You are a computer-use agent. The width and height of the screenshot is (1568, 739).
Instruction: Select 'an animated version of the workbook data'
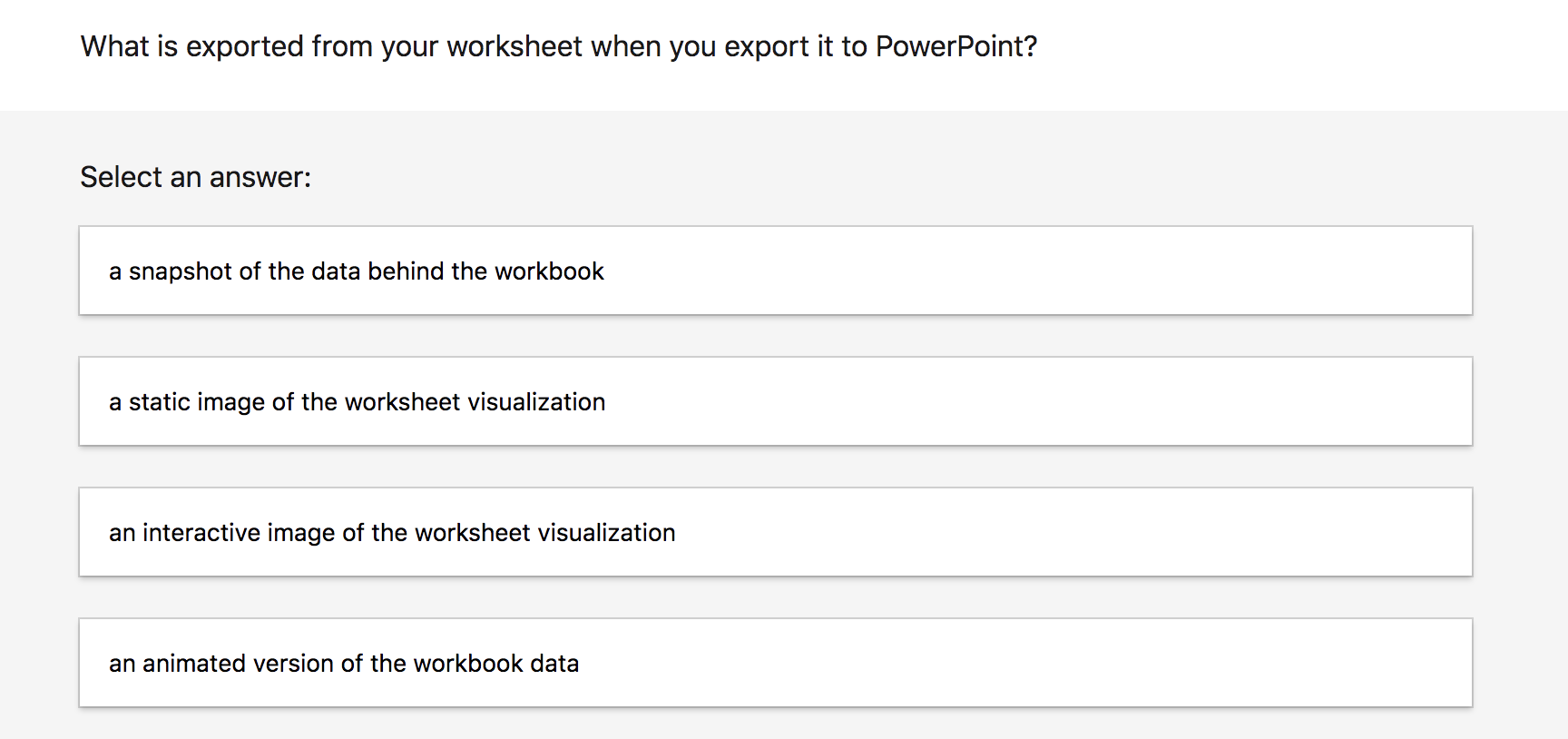[776, 663]
